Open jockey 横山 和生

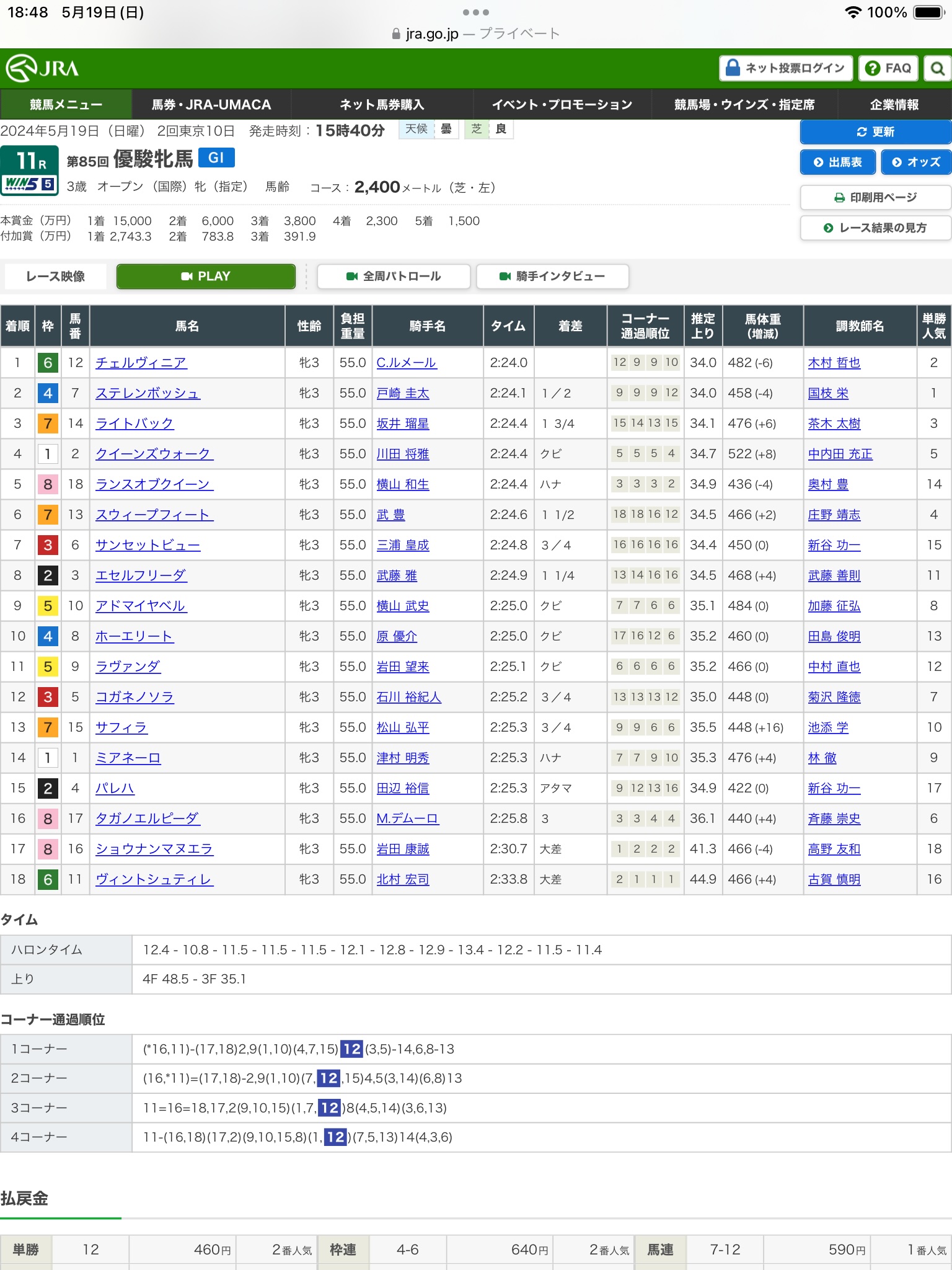coord(403,484)
